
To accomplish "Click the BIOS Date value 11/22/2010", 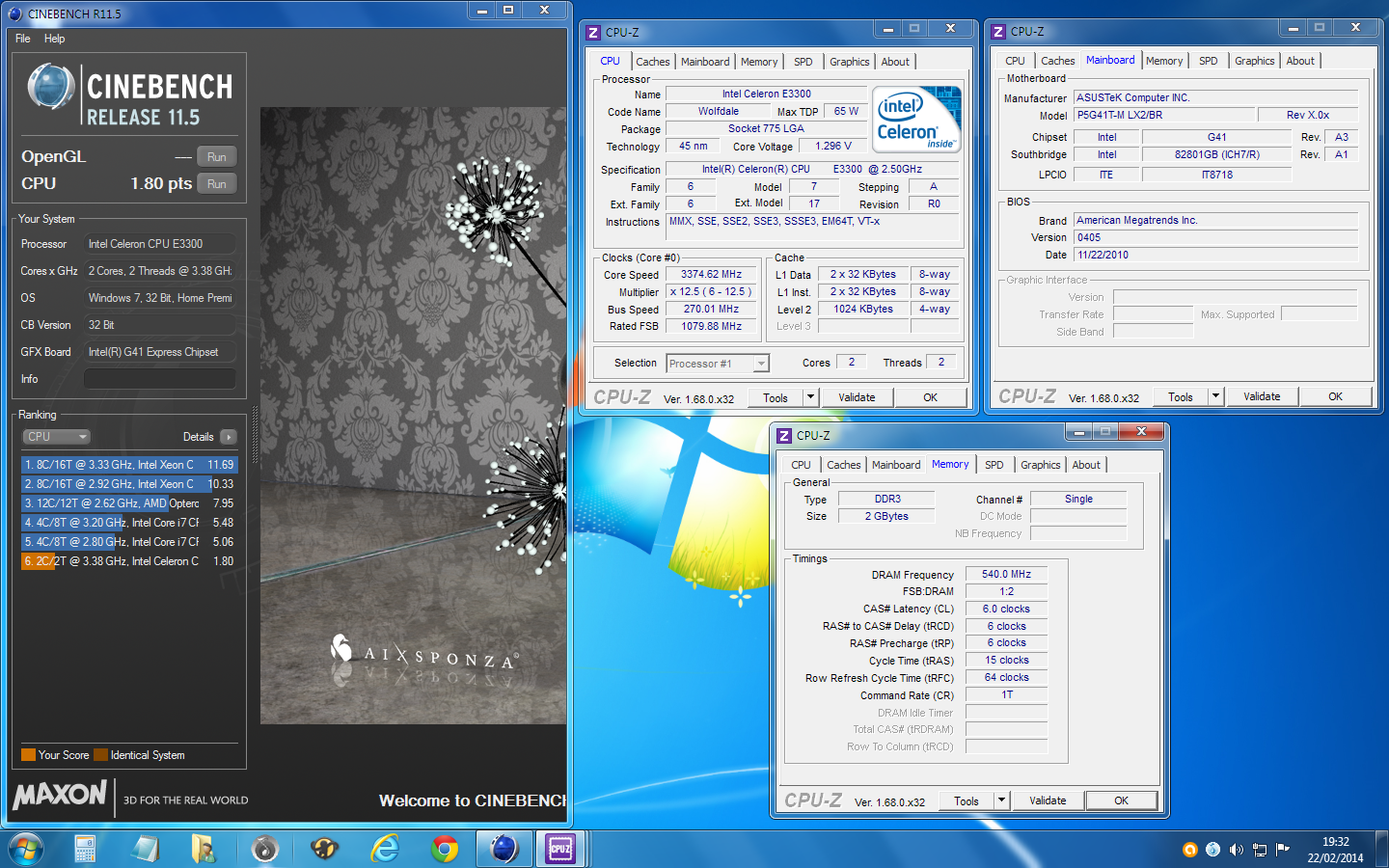I will (x=1216, y=255).
